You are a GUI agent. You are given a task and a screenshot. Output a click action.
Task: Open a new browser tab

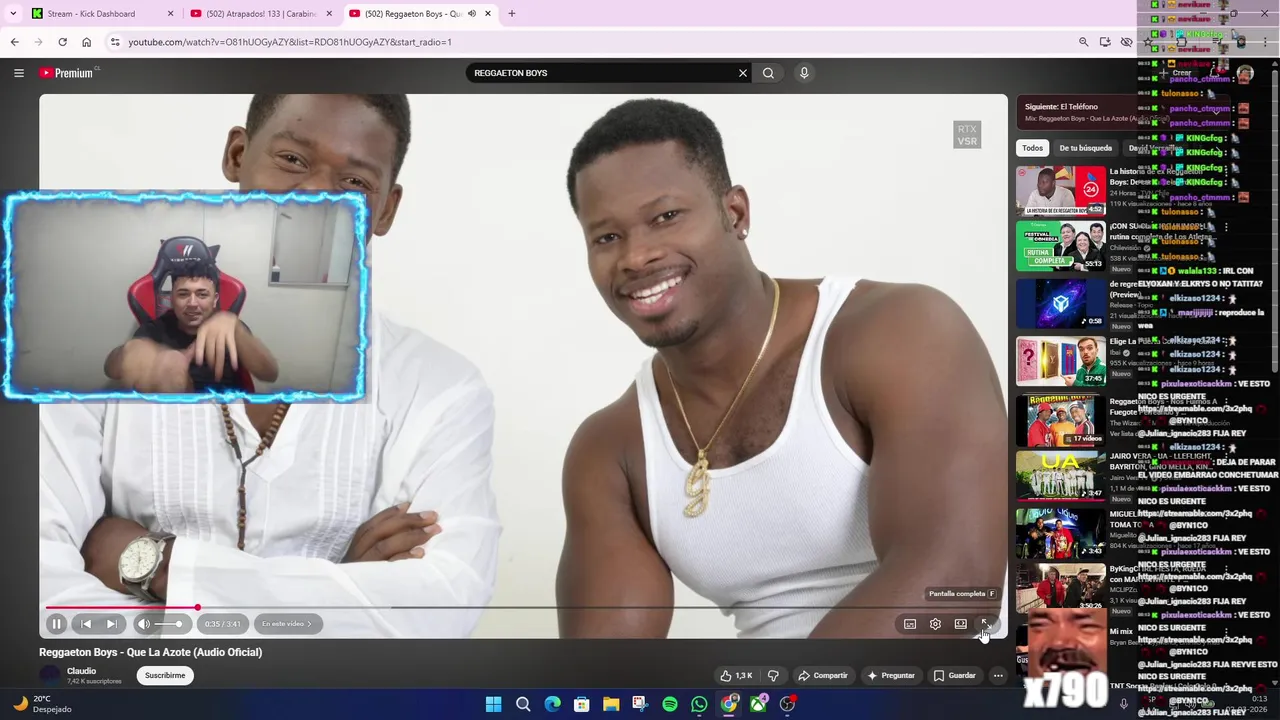tap(512, 14)
